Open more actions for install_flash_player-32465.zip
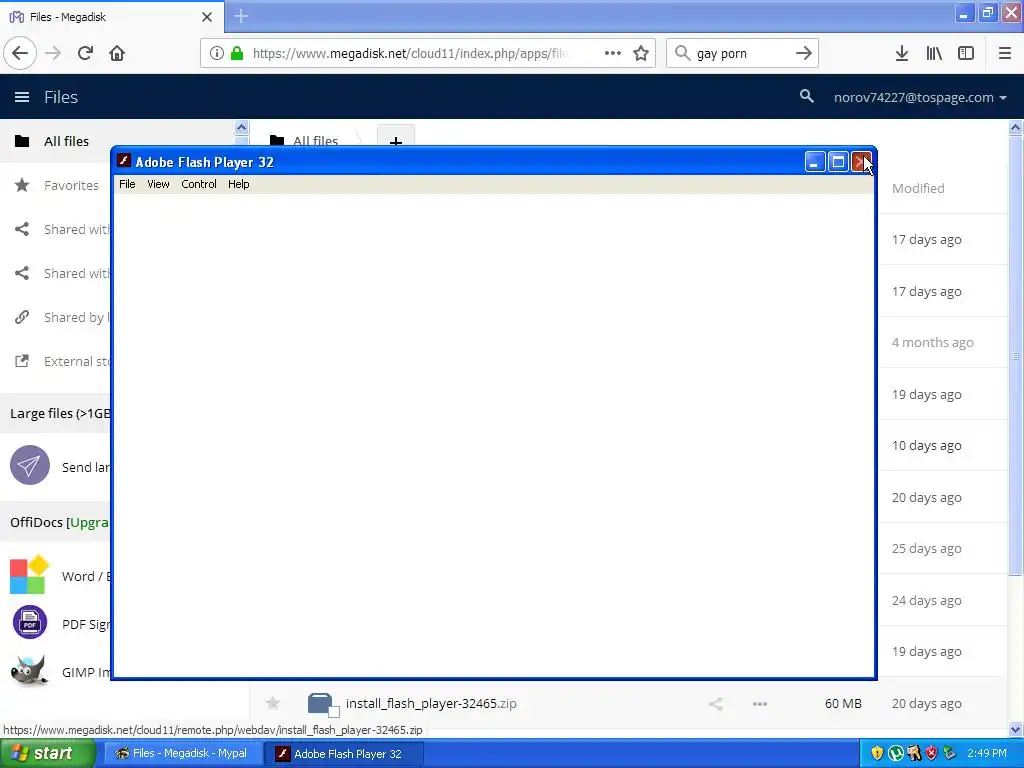This screenshot has width=1024, height=768. coord(760,703)
